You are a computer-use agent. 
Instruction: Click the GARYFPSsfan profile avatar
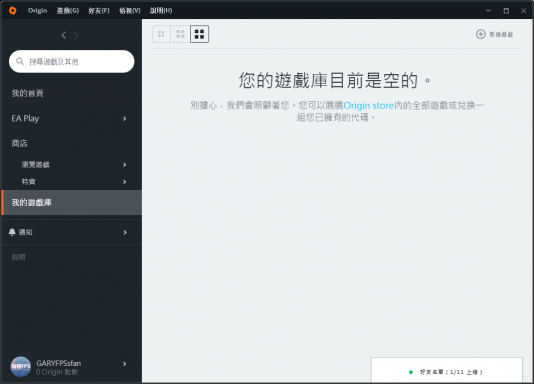tap(21, 367)
